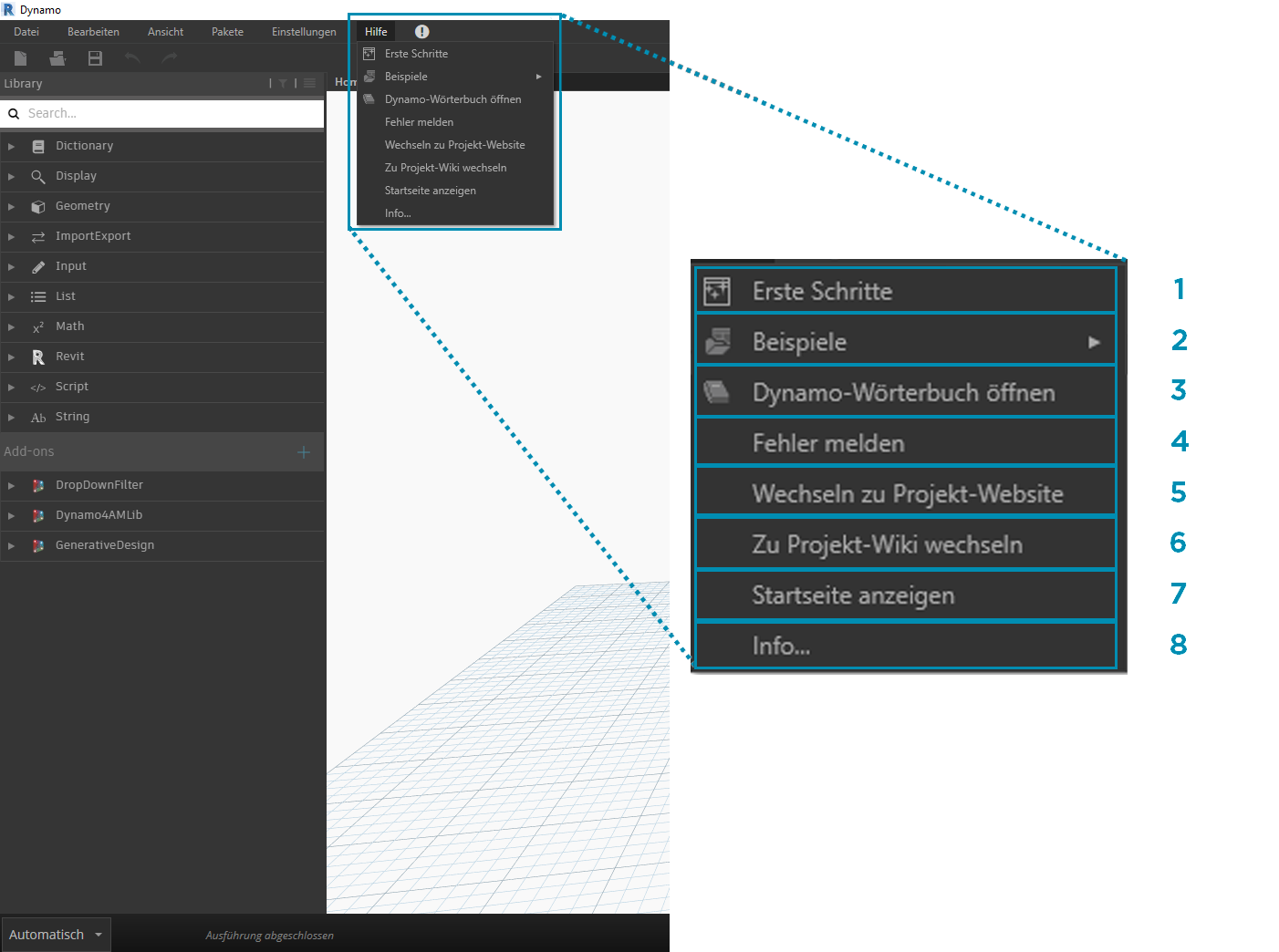
Task: Click the Dynamo-Wörterbuch book icon under Hilfe
Action: (369, 99)
